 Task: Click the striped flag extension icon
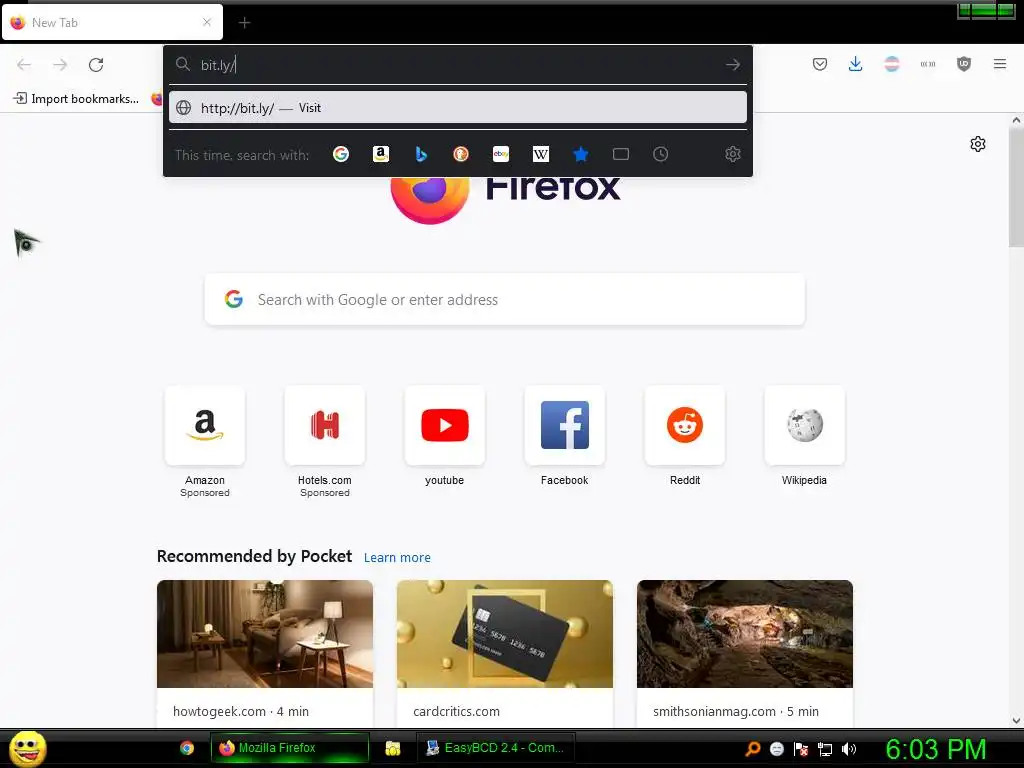pyautogui.click(x=891, y=64)
